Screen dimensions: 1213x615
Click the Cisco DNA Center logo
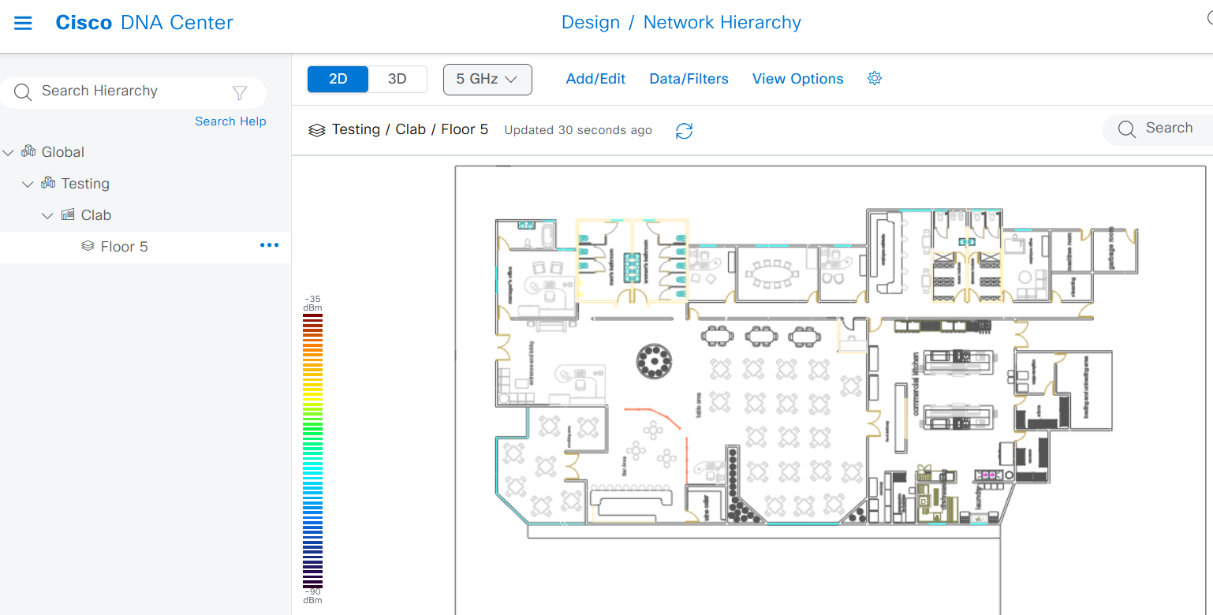coord(144,22)
